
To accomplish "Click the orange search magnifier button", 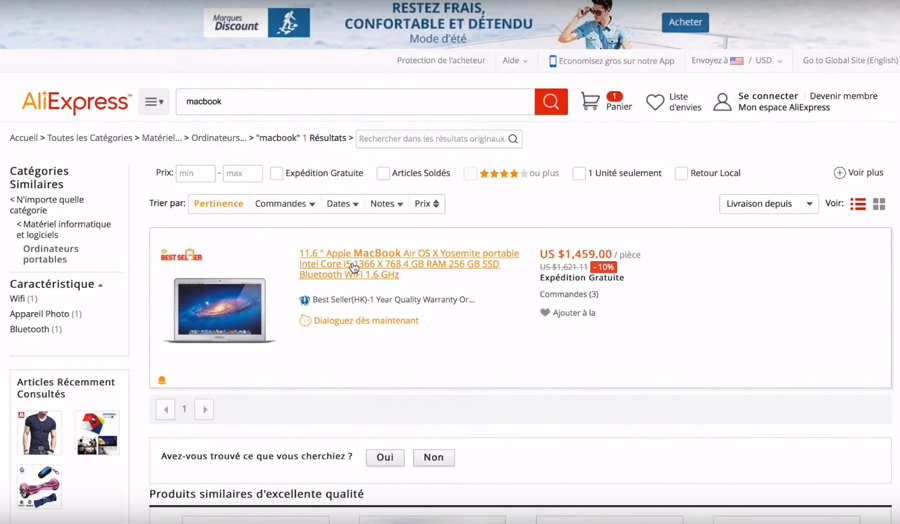I will 551,102.
